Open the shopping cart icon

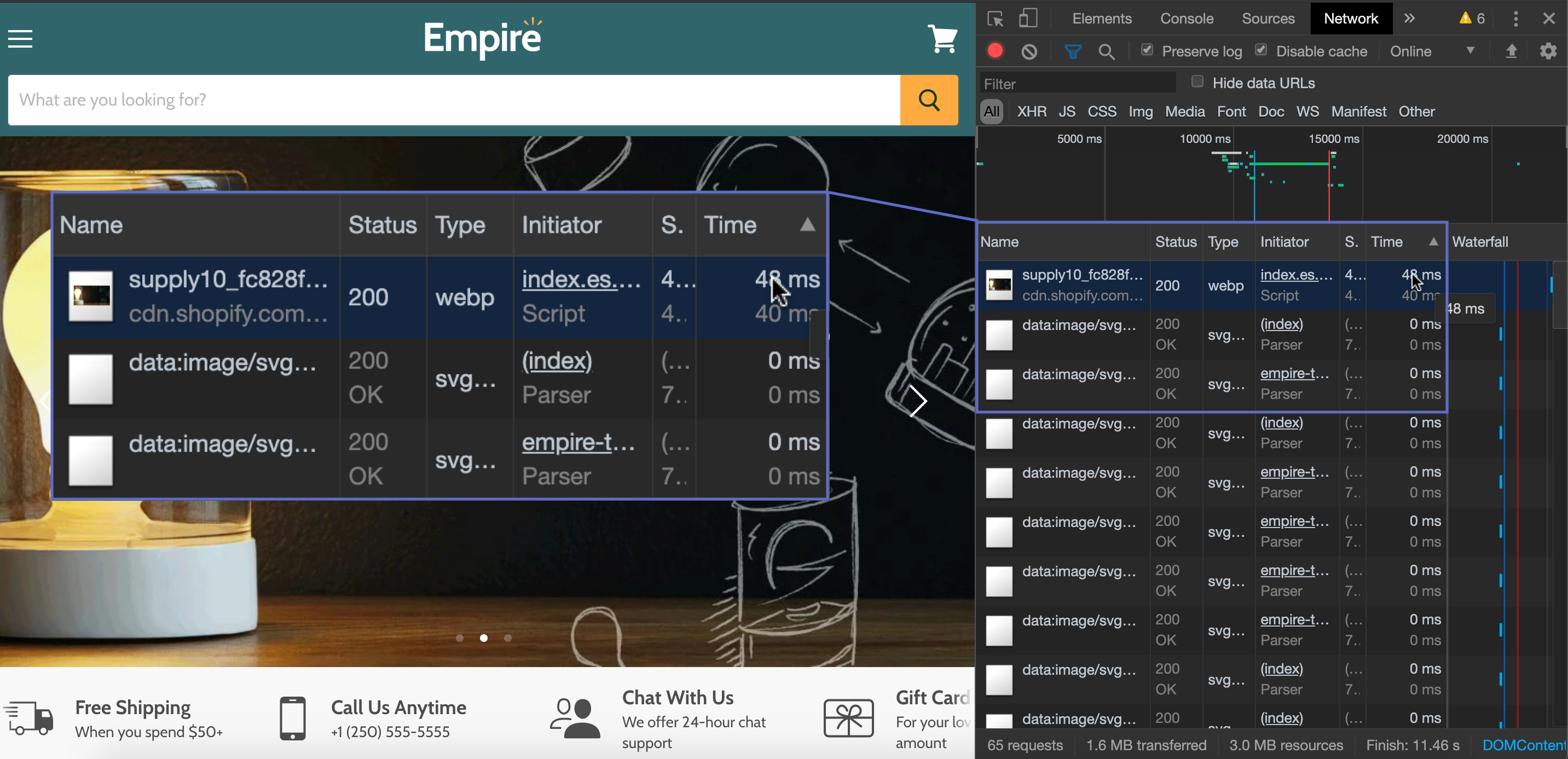click(942, 38)
